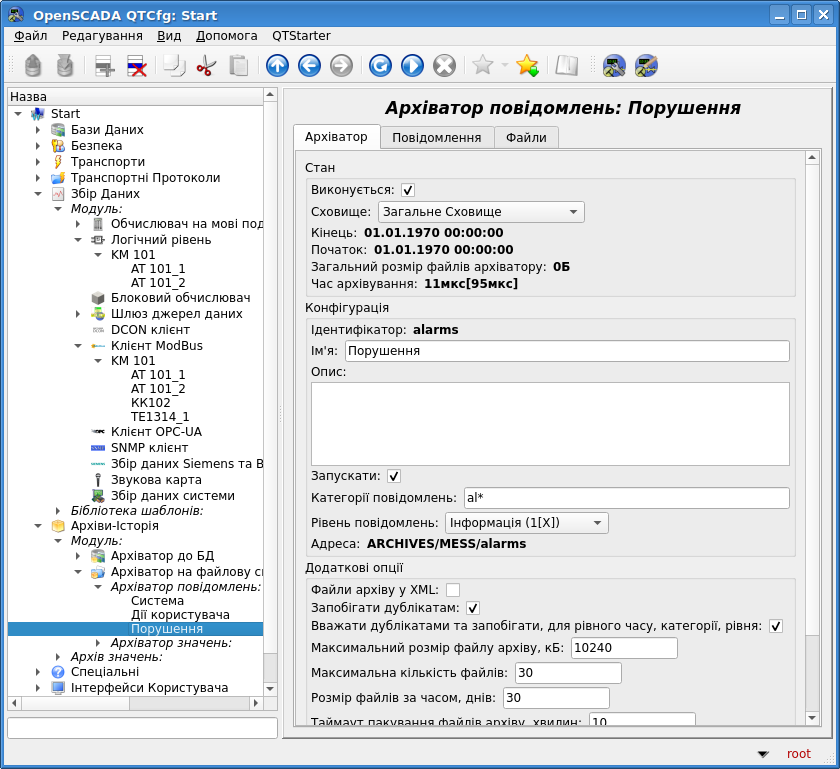Switch to the Повідомлення tab

[437, 137]
